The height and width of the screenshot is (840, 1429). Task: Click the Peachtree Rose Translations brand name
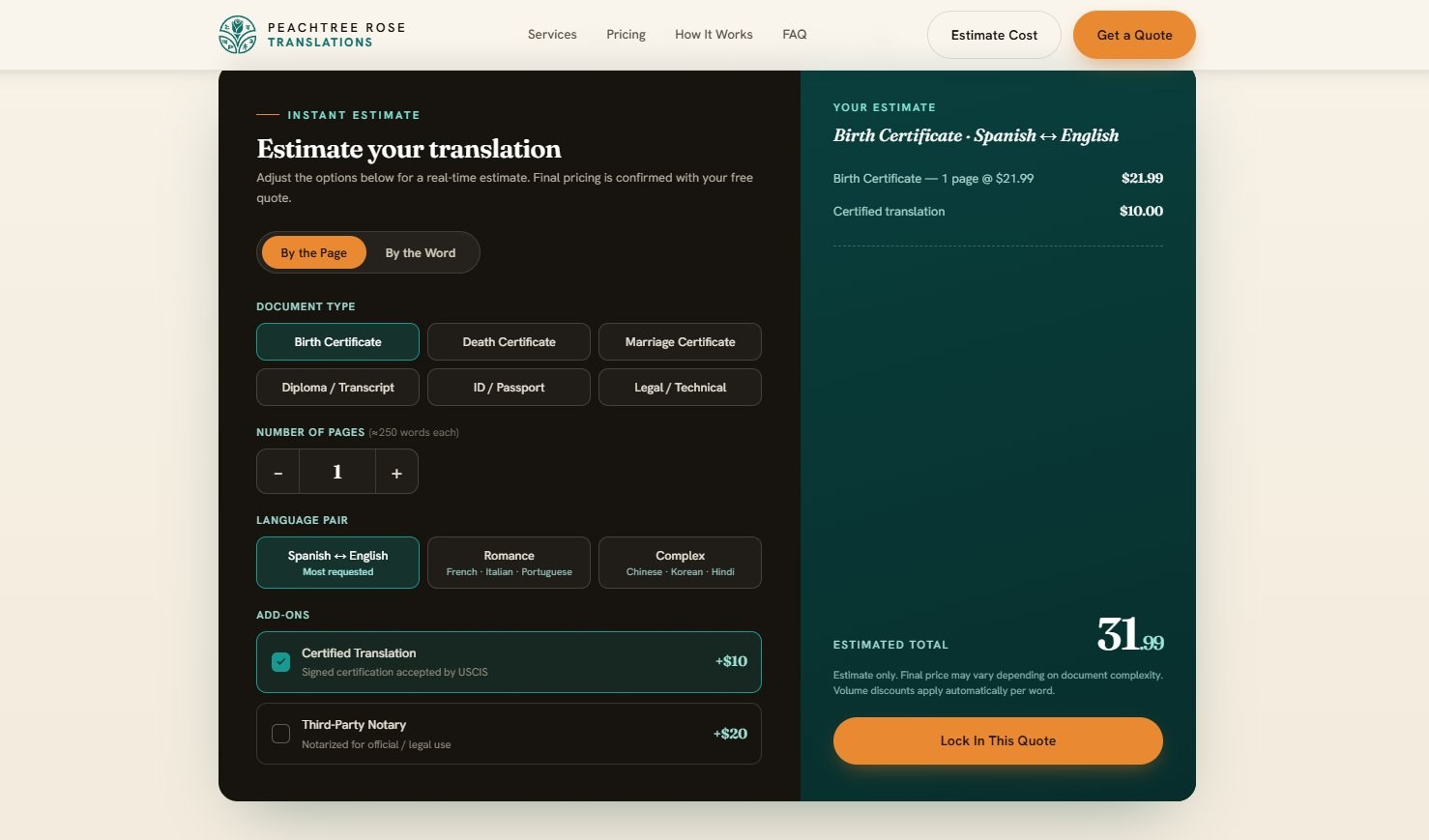[336, 35]
